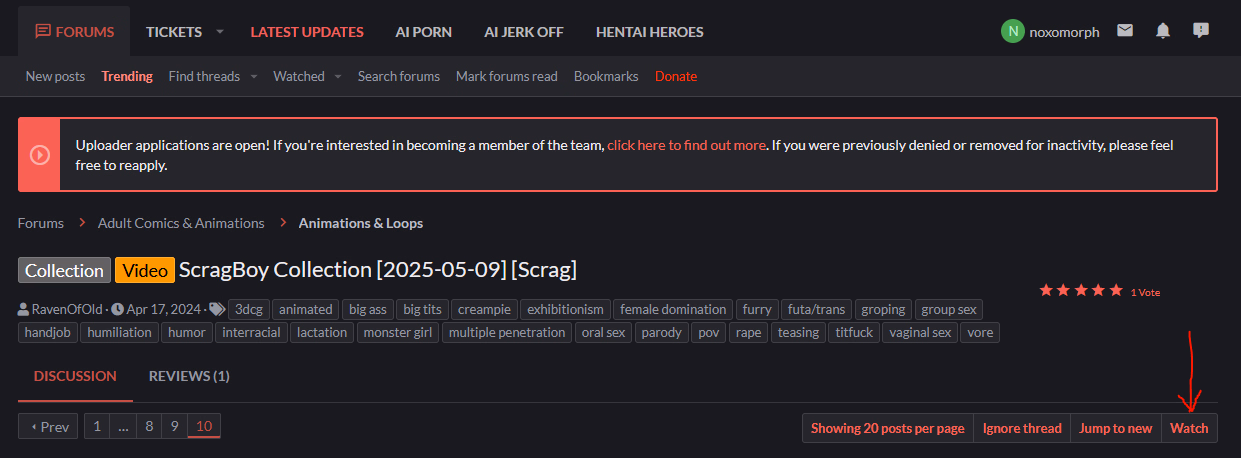Click the Prev page arrow button

48,427
